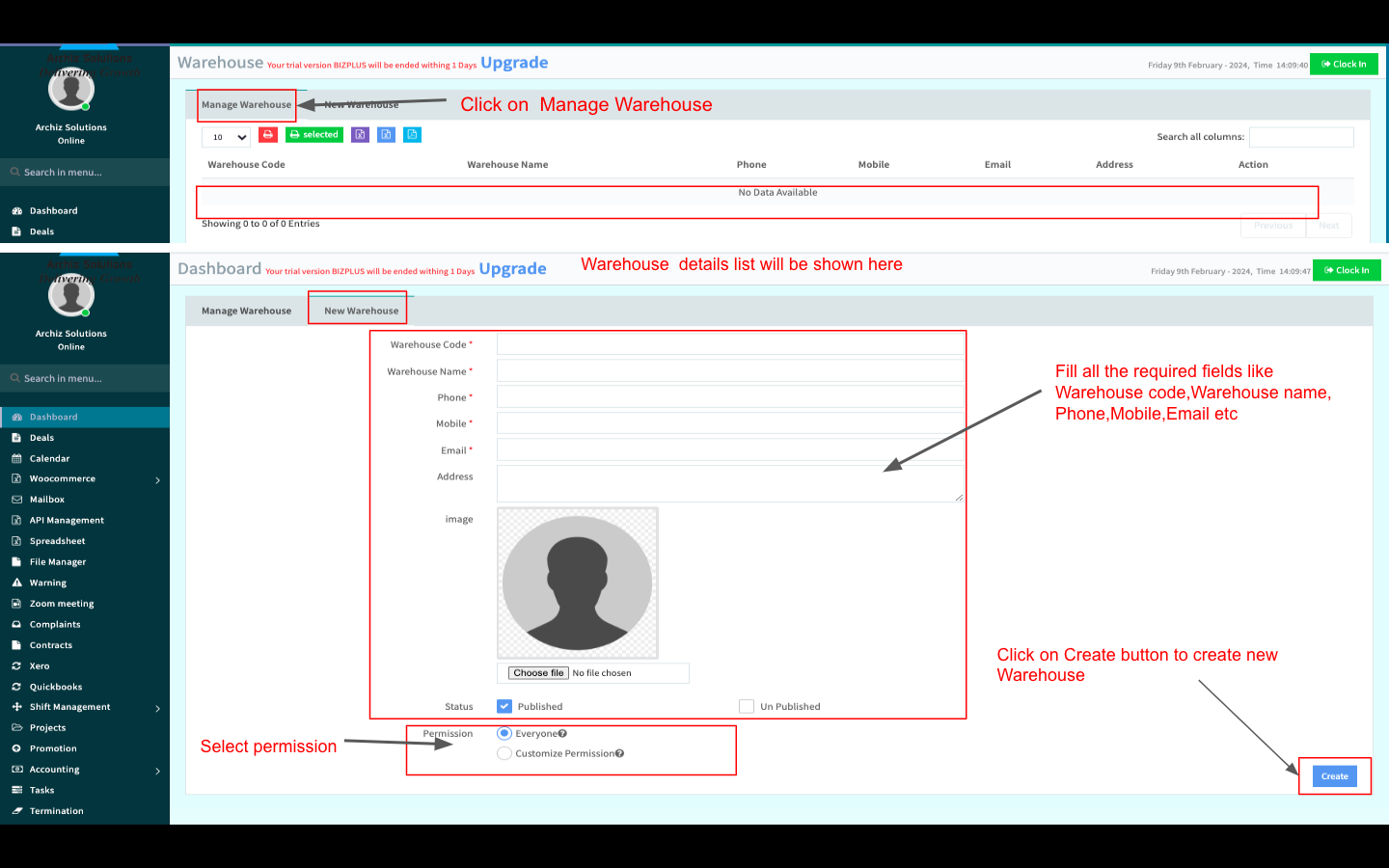Click the Warehouse Code input field
The height and width of the screenshot is (868, 1389).
click(x=730, y=344)
